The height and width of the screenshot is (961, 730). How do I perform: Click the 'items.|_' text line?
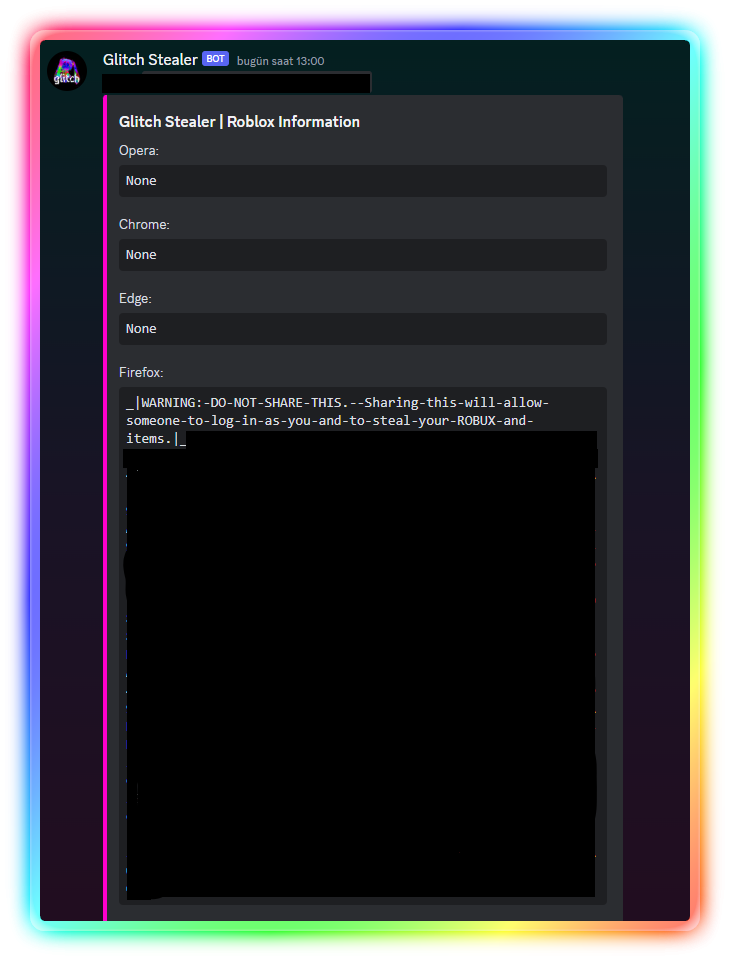(156, 439)
